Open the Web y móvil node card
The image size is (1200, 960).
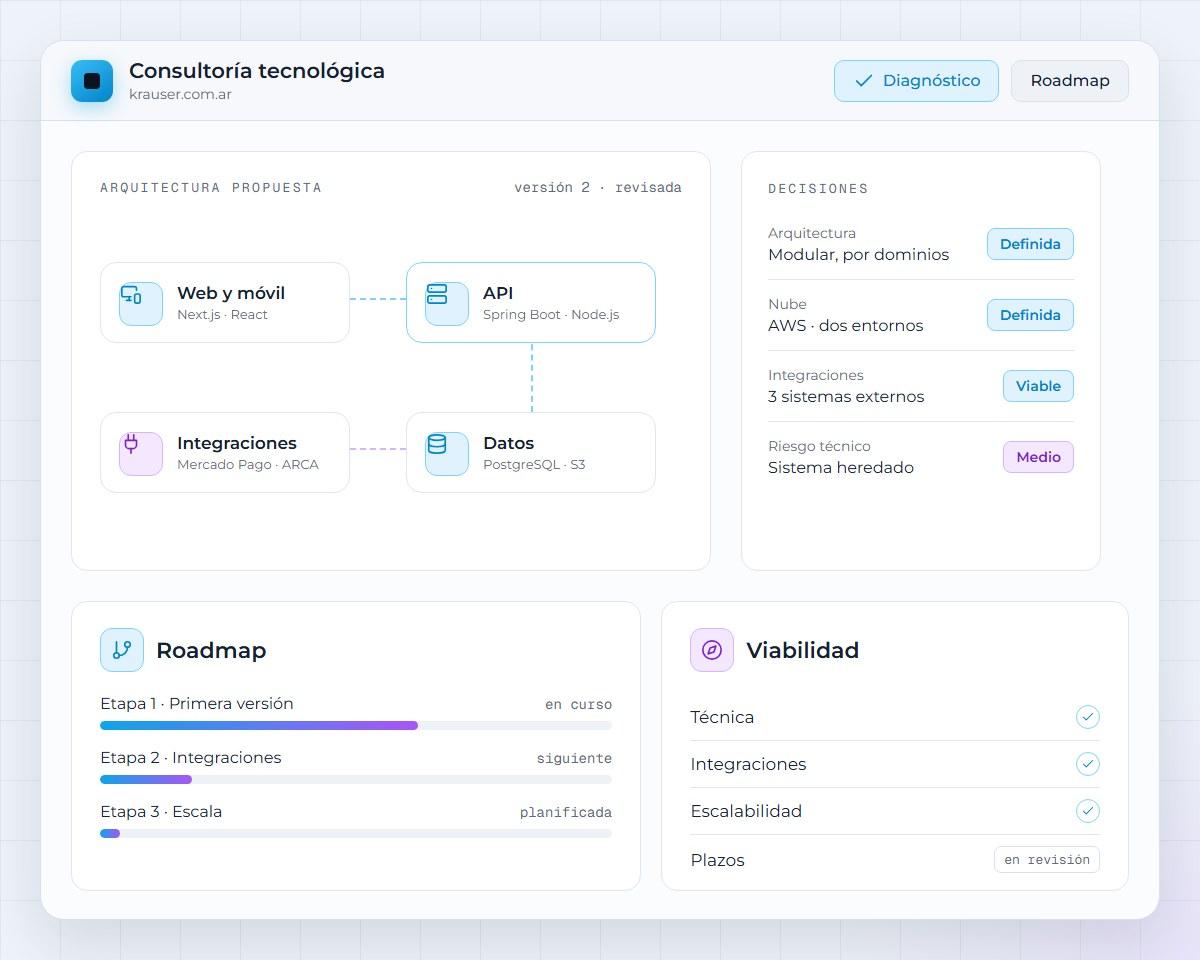tap(225, 303)
